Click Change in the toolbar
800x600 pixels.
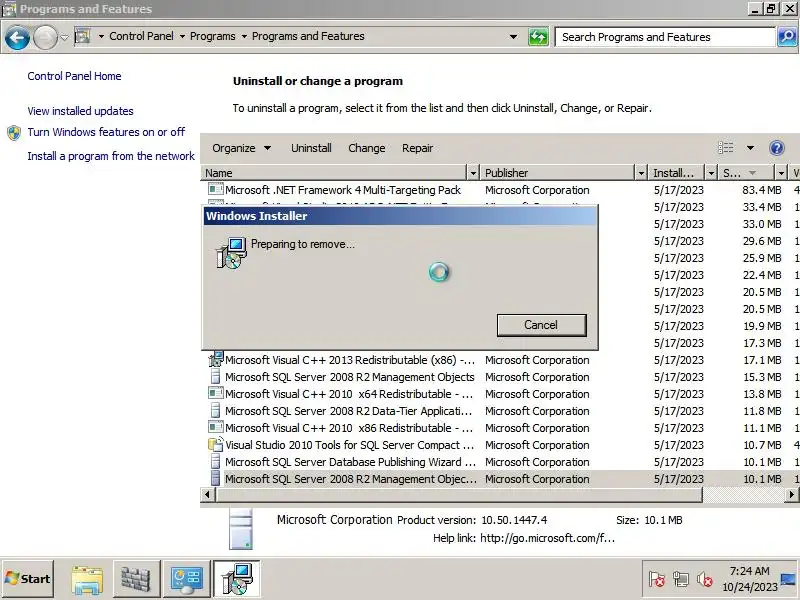tap(367, 148)
